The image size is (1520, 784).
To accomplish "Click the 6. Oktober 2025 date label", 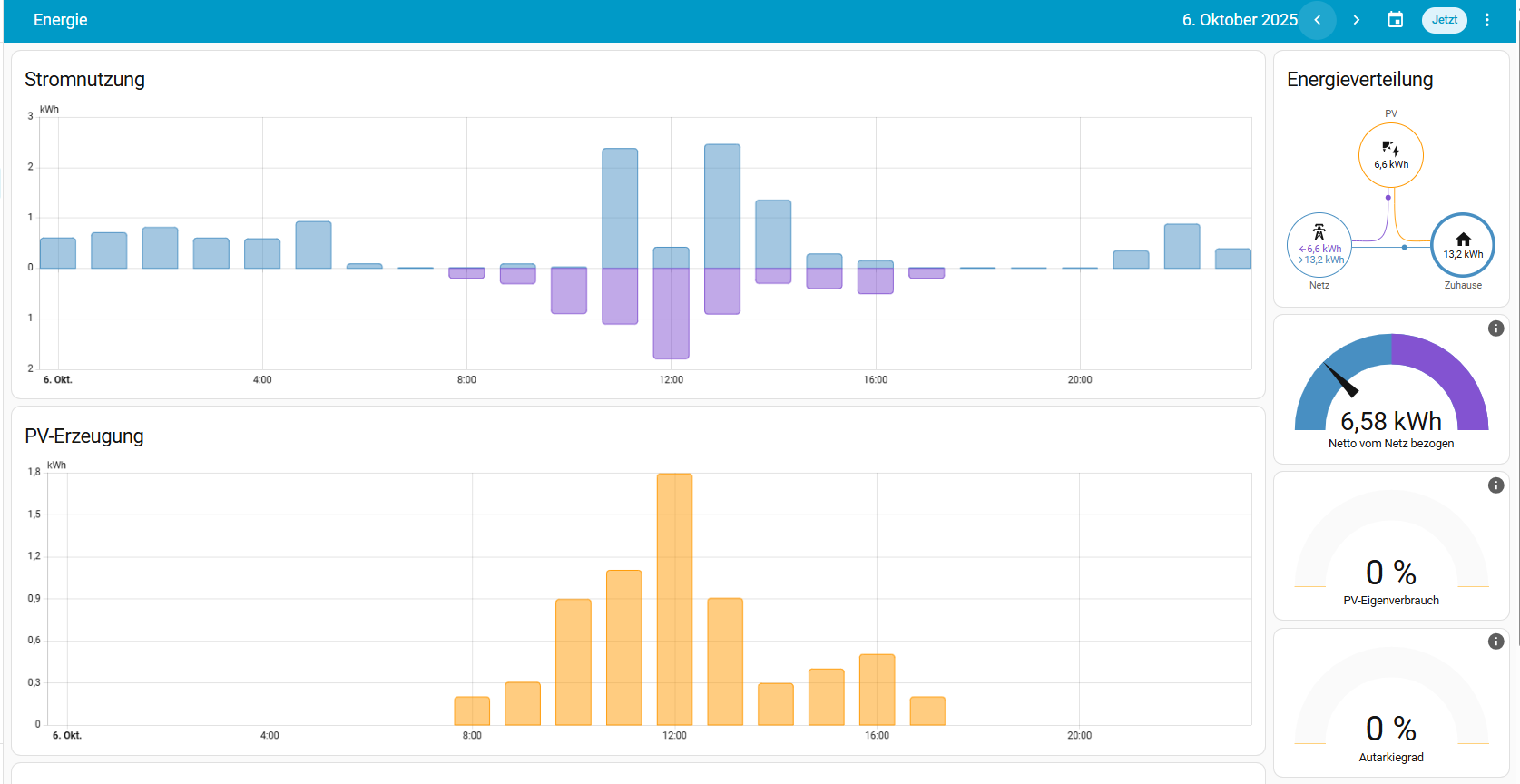I will 1239,20.
